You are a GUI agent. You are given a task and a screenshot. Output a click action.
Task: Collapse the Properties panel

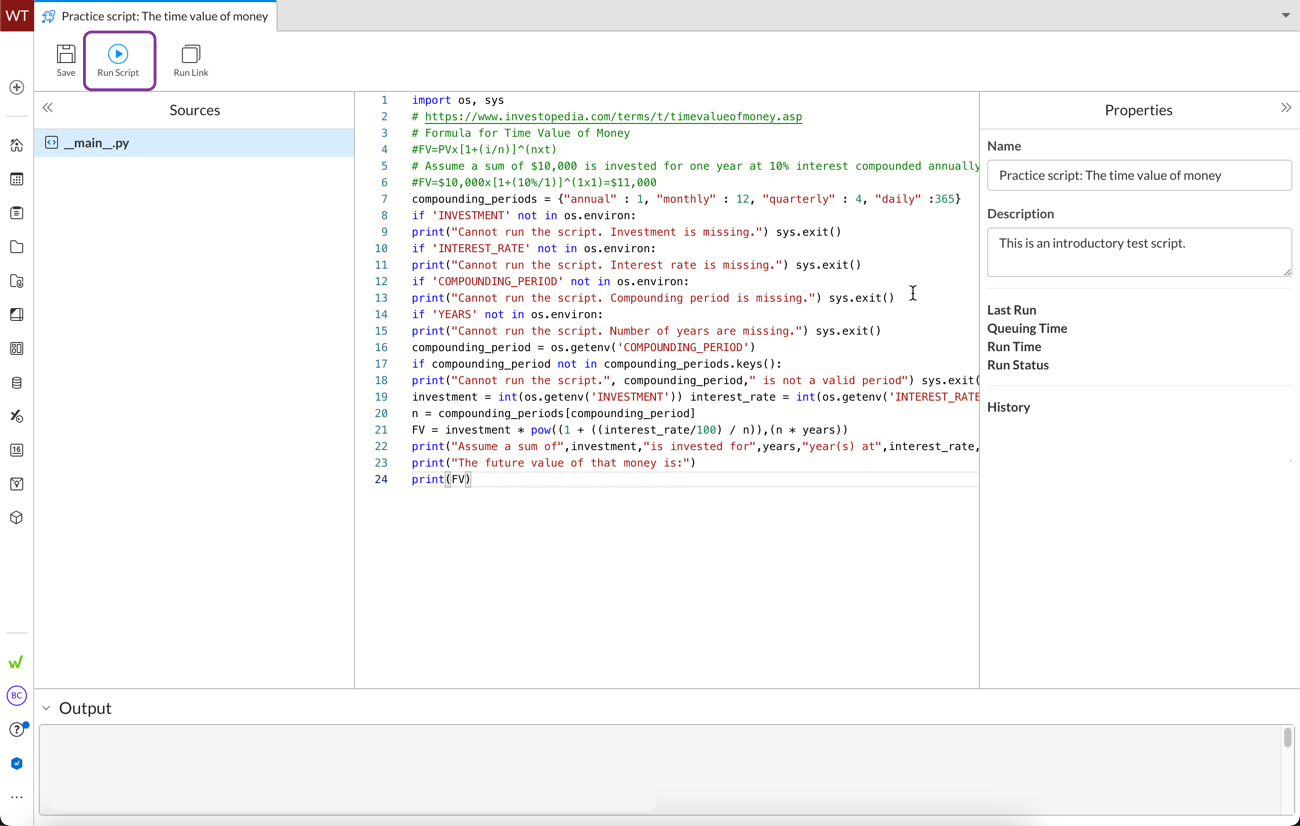coord(1286,108)
